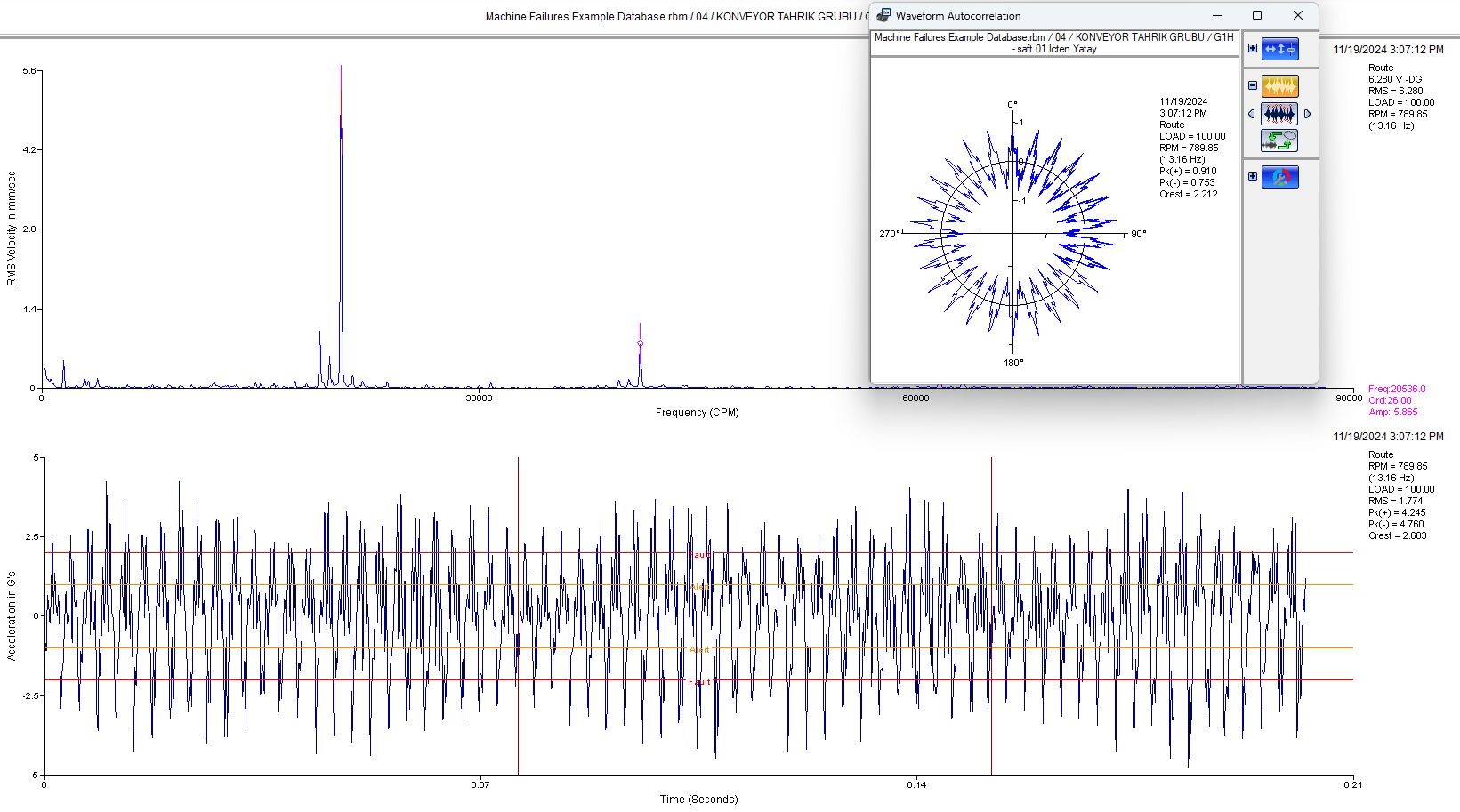The height and width of the screenshot is (812, 1460).
Task: Select the orange waveform tools icon
Action: [x=1280, y=86]
